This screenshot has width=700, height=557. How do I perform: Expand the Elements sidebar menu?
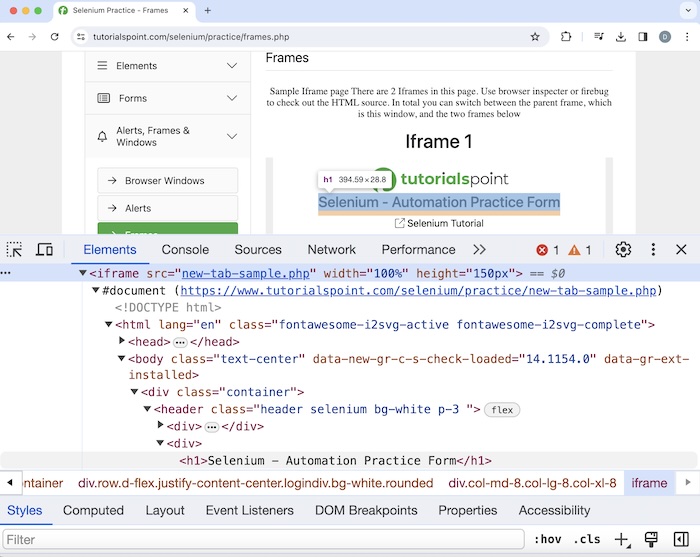[x=168, y=66]
